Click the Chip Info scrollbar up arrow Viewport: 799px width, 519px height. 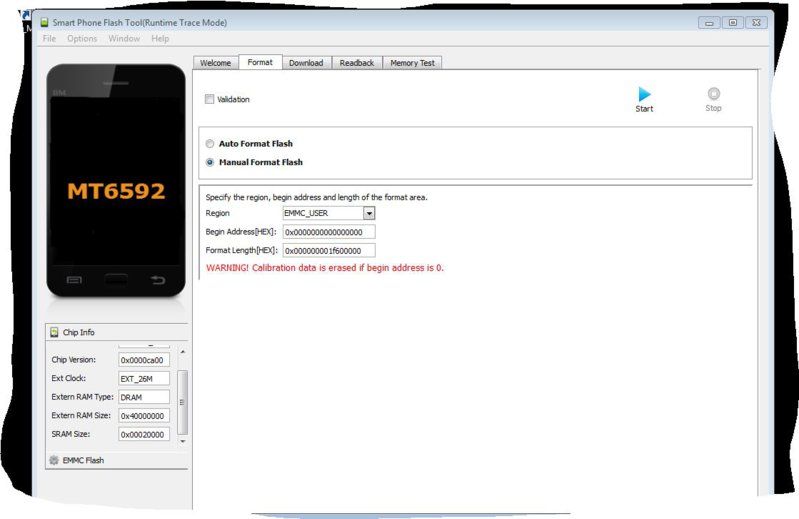point(182,351)
